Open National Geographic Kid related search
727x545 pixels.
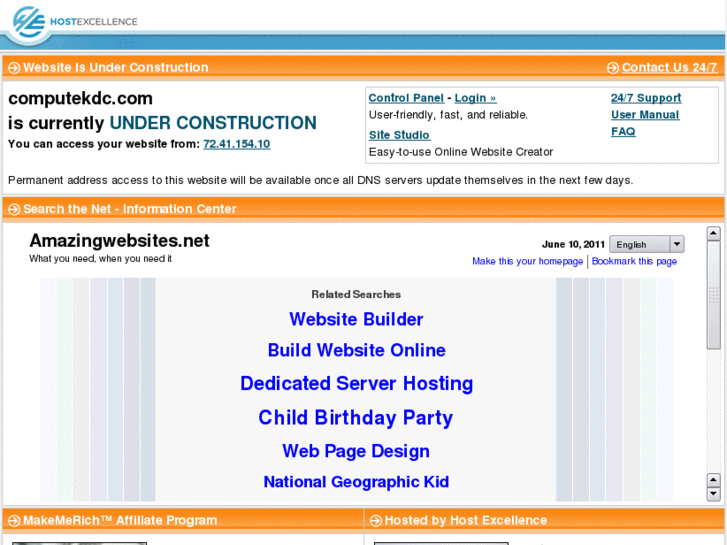[x=356, y=482]
